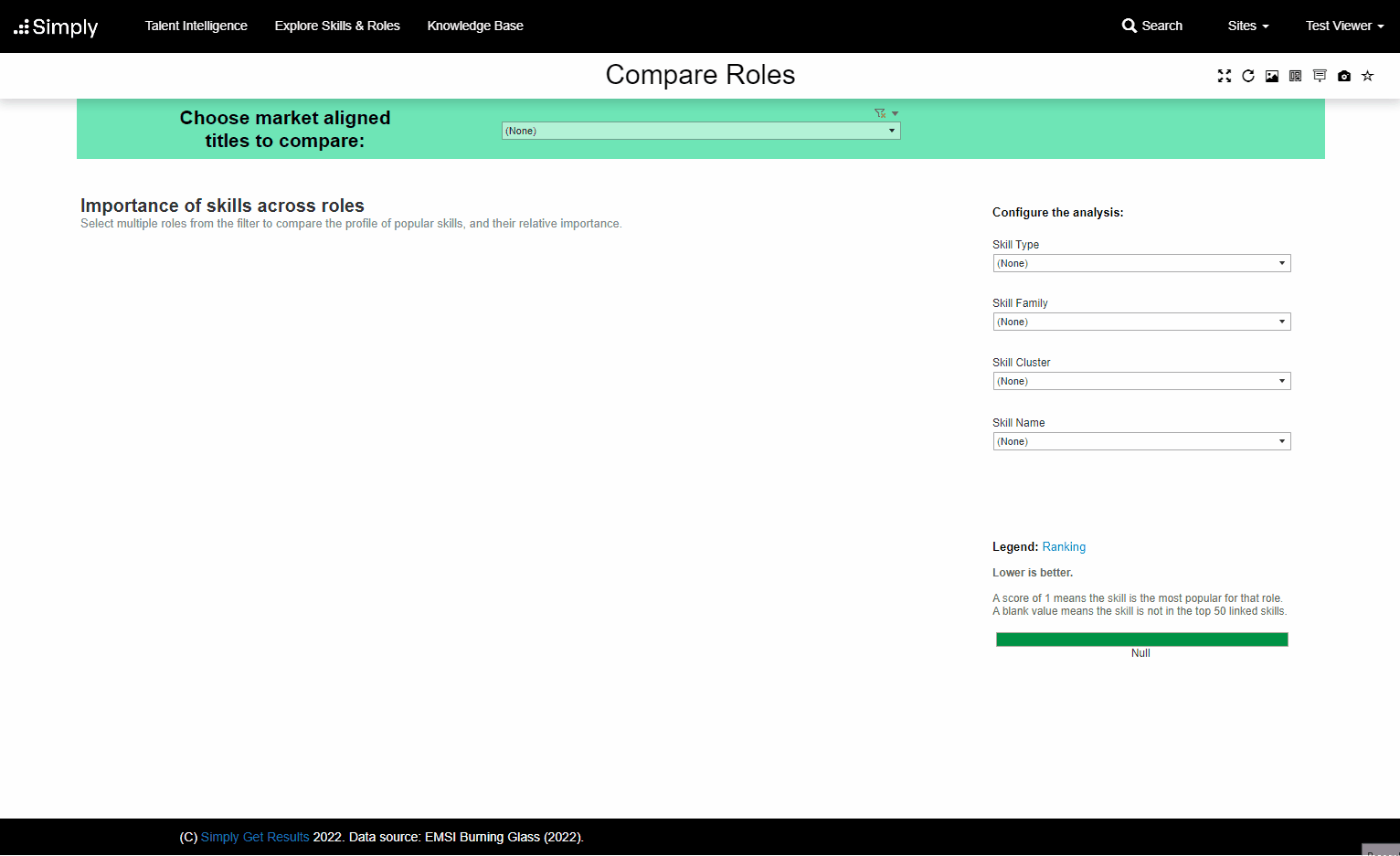Mark page as favorite with star icon

click(1368, 76)
